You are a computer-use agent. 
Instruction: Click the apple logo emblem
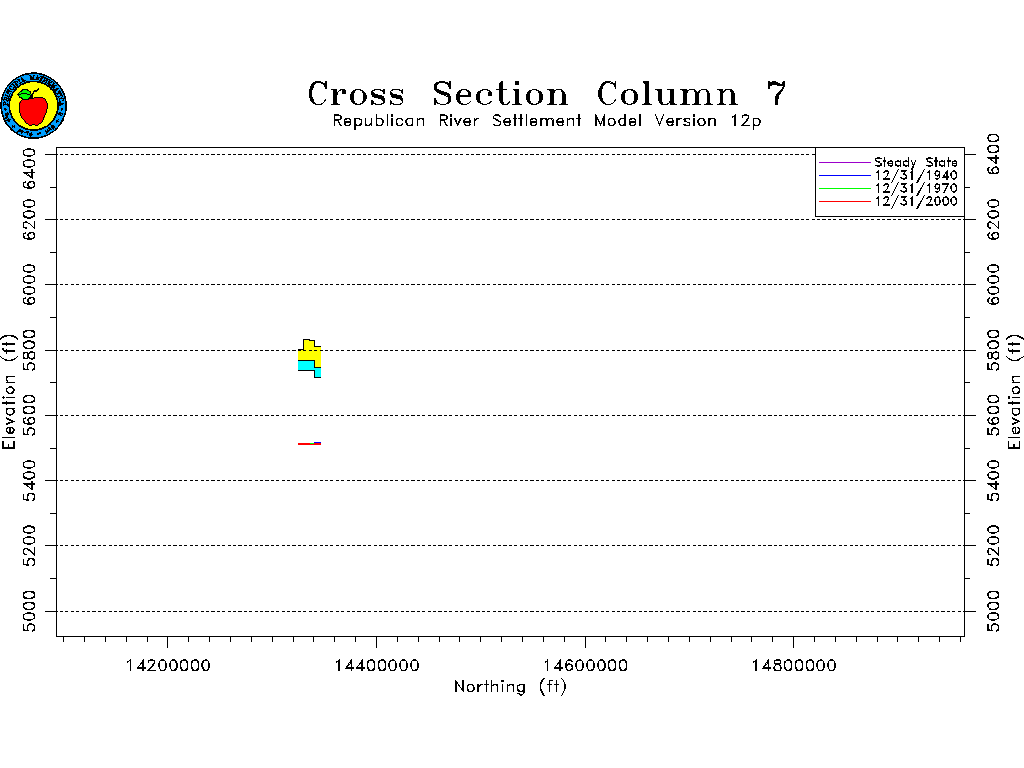[34, 105]
